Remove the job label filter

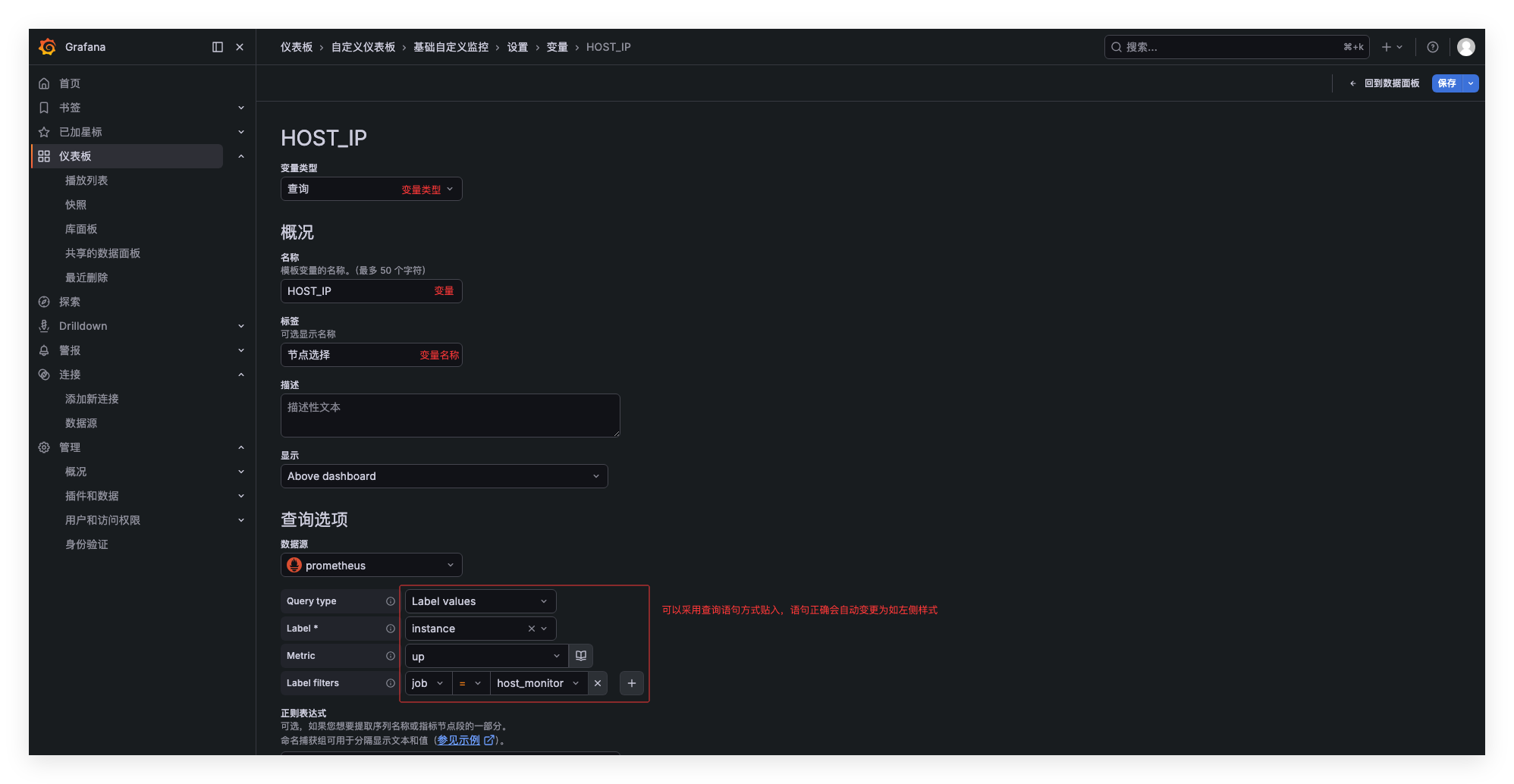(598, 683)
